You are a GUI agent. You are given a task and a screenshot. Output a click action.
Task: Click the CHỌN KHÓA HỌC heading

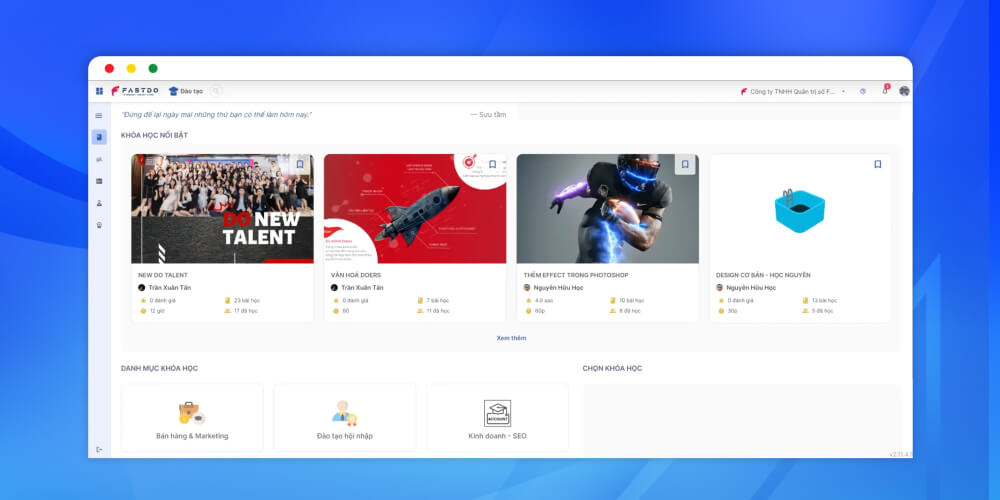point(612,369)
